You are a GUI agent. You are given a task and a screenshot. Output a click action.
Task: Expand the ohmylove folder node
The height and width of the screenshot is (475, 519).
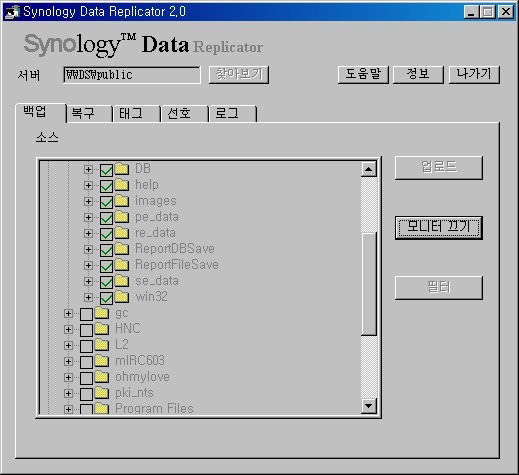[68, 377]
